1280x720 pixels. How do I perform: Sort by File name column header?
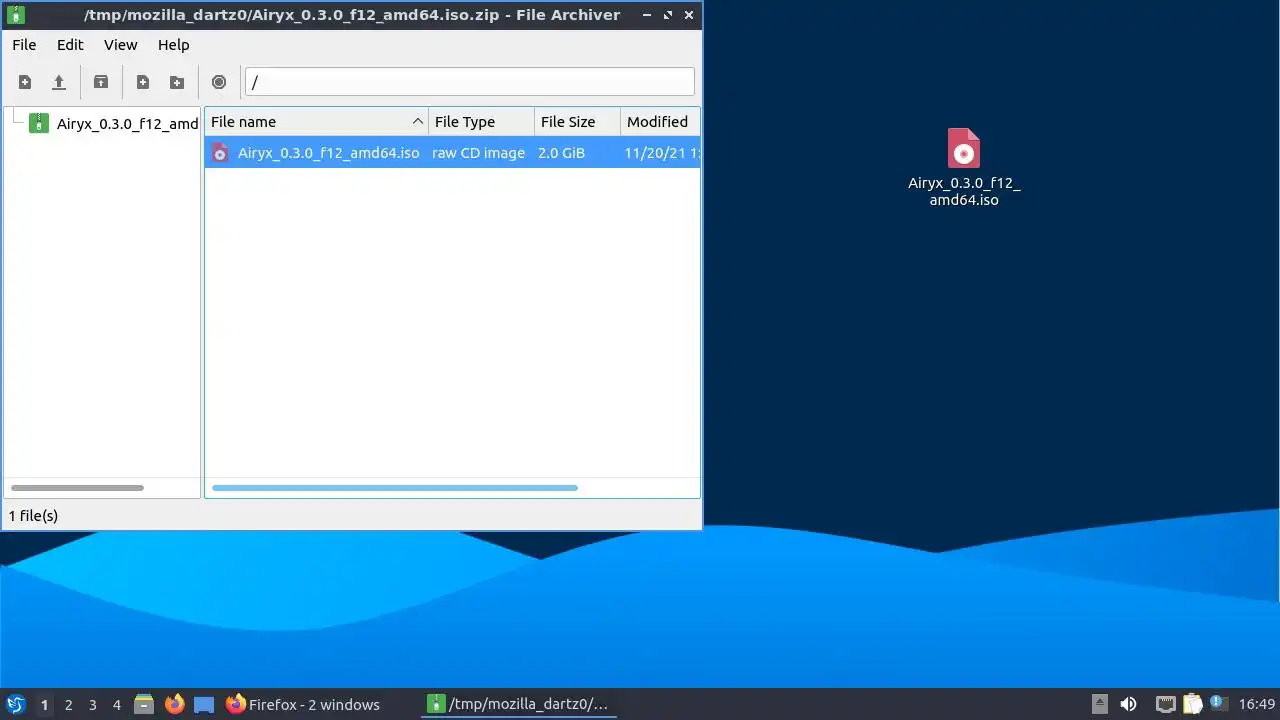pos(316,122)
